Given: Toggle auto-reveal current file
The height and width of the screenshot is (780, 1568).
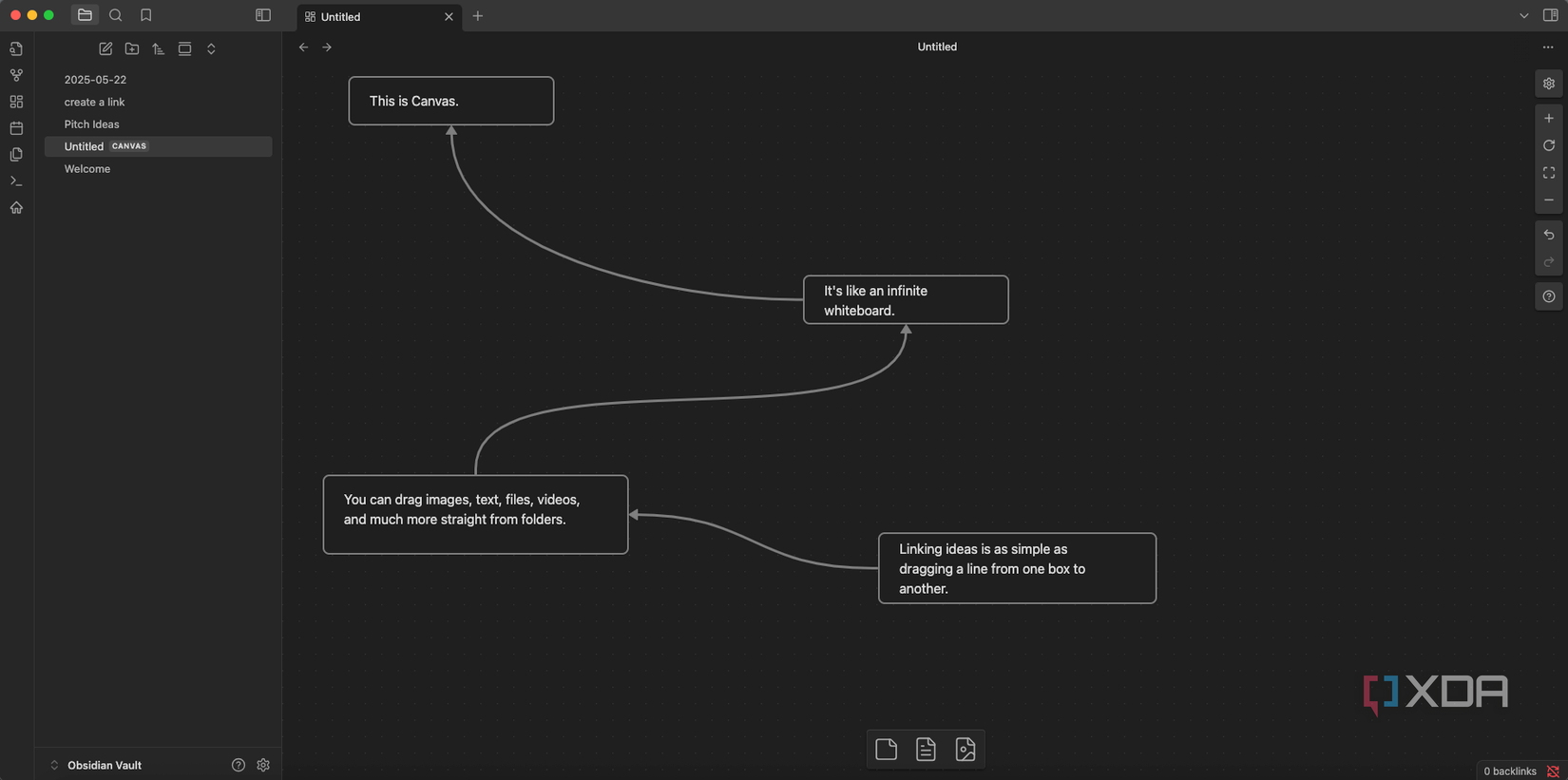Looking at the screenshot, I should [x=184, y=49].
